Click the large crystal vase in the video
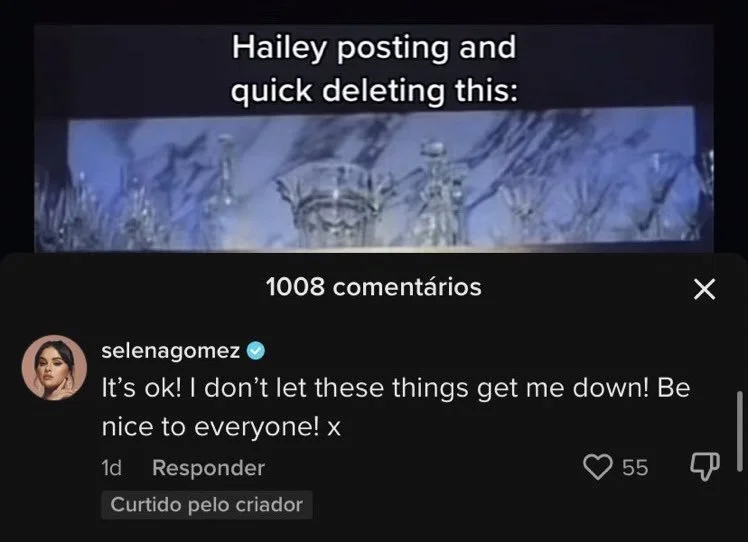748x542 pixels. coord(334,205)
